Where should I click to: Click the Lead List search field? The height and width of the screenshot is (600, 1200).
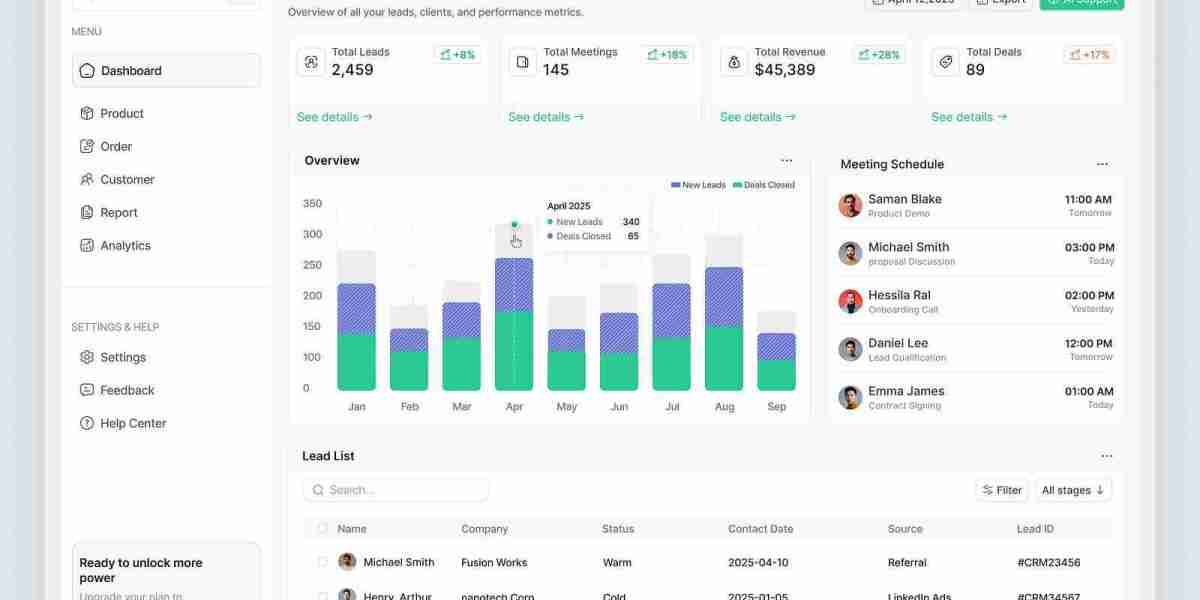coord(396,490)
